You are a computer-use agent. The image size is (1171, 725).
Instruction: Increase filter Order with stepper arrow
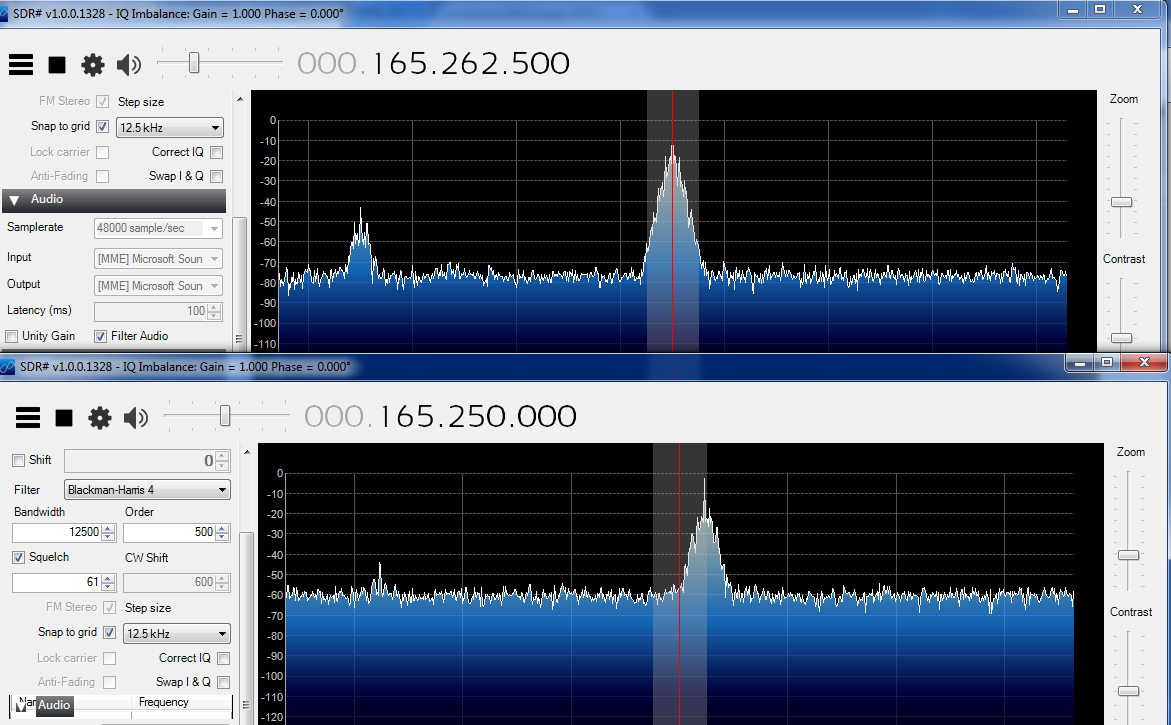pyautogui.click(x=223, y=528)
